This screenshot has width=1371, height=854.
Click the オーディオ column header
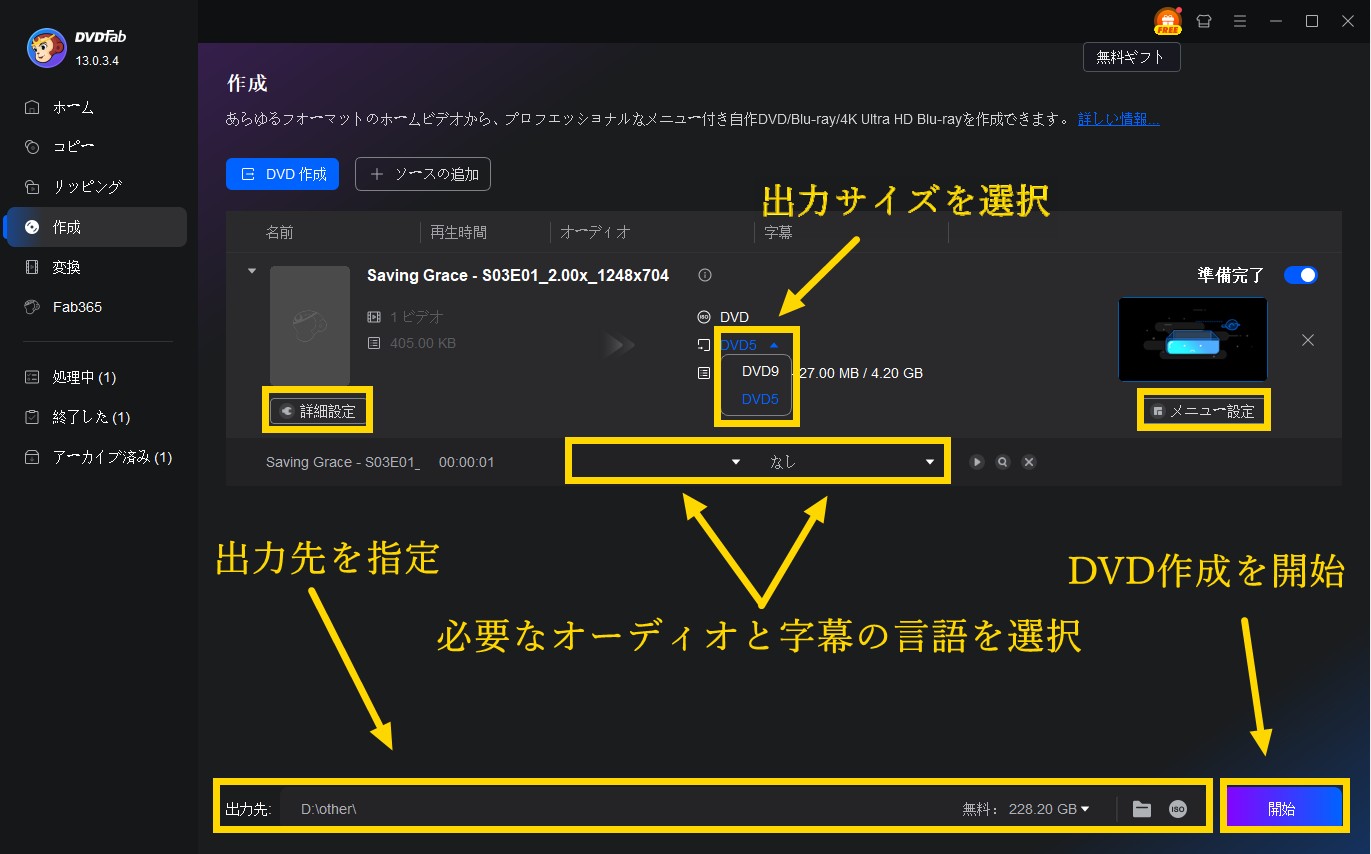(596, 232)
